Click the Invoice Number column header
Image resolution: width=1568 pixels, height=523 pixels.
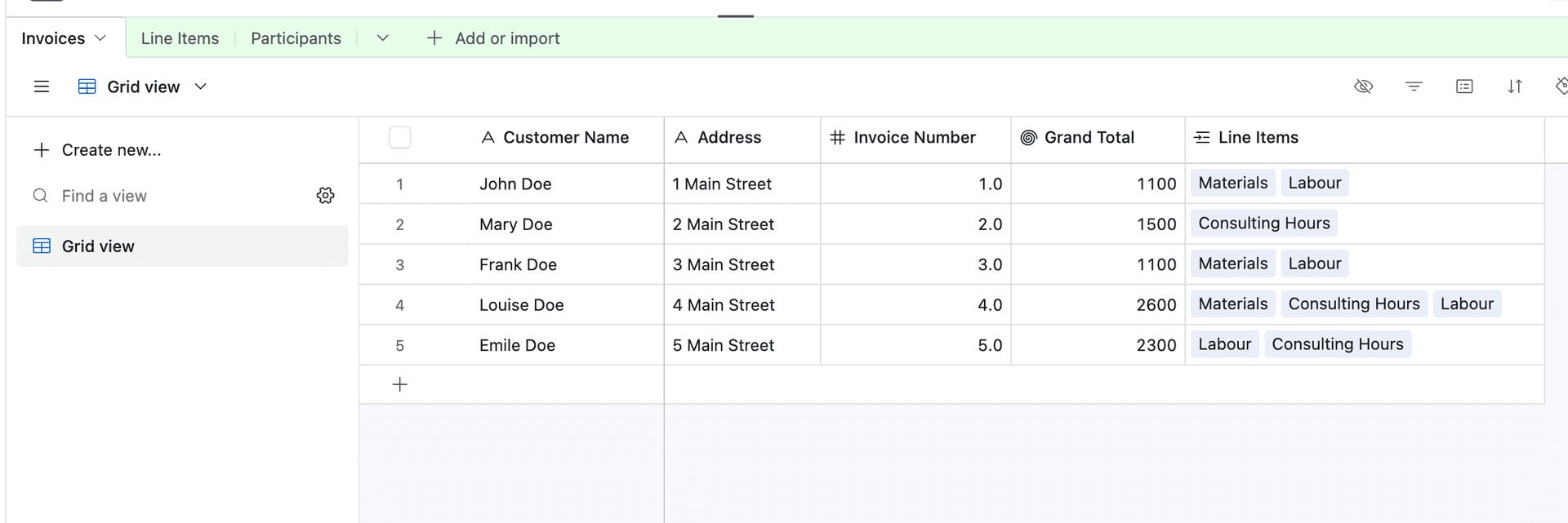tap(915, 138)
